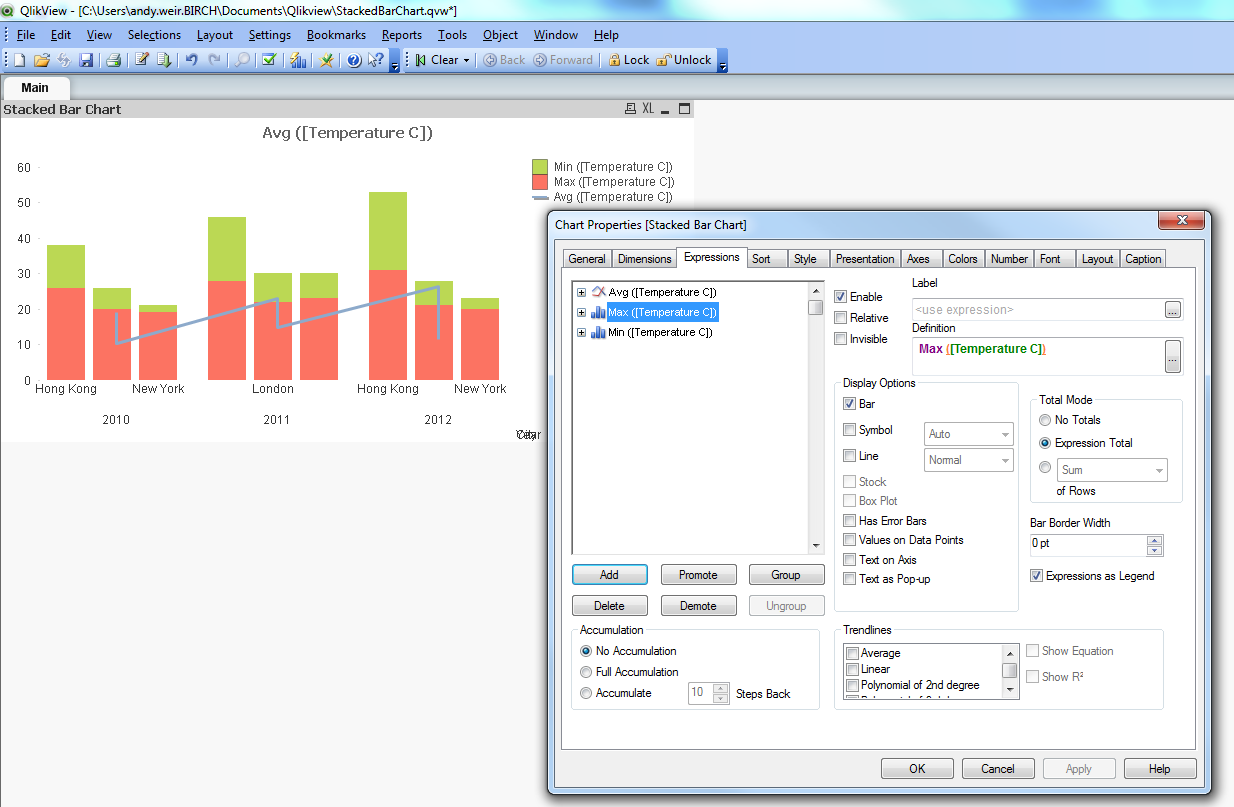Open the Line style dropdown showing Normal
The width and height of the screenshot is (1234, 807).
pos(968,460)
